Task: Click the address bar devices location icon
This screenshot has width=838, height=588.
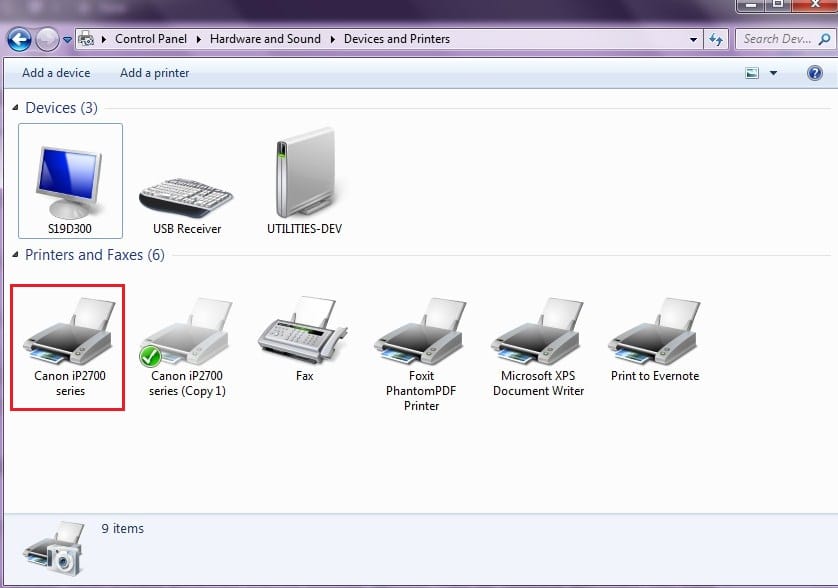Action: pos(86,39)
